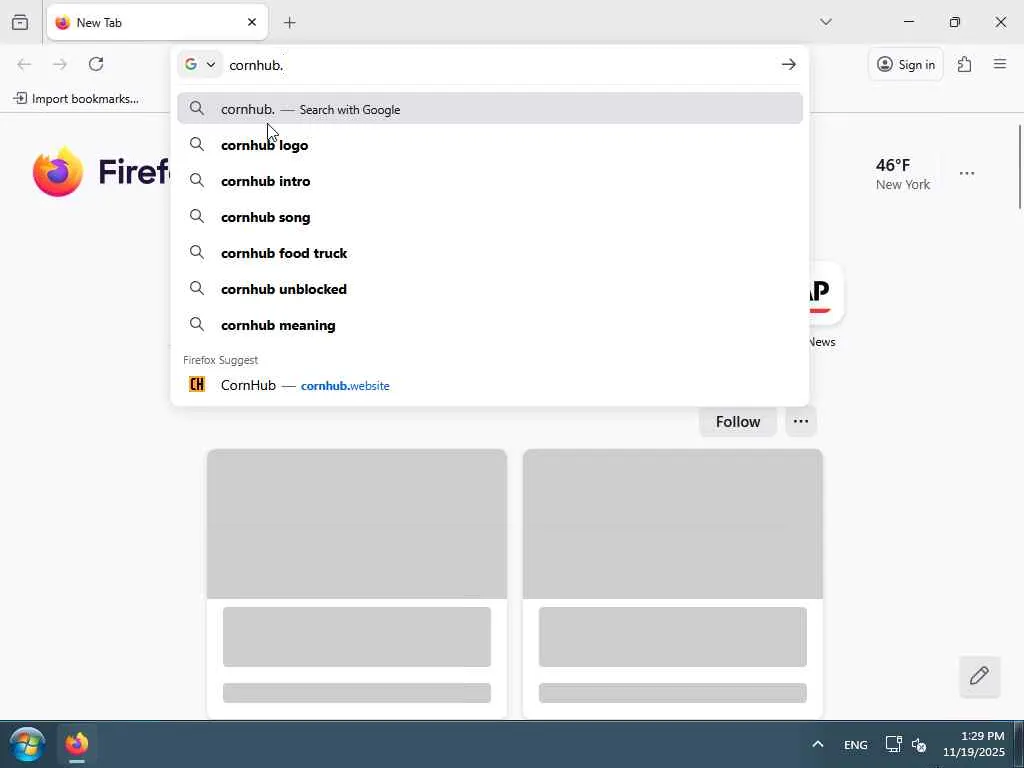The width and height of the screenshot is (1024, 768).
Task: Open the Extensions puzzle icon
Action: (x=965, y=64)
